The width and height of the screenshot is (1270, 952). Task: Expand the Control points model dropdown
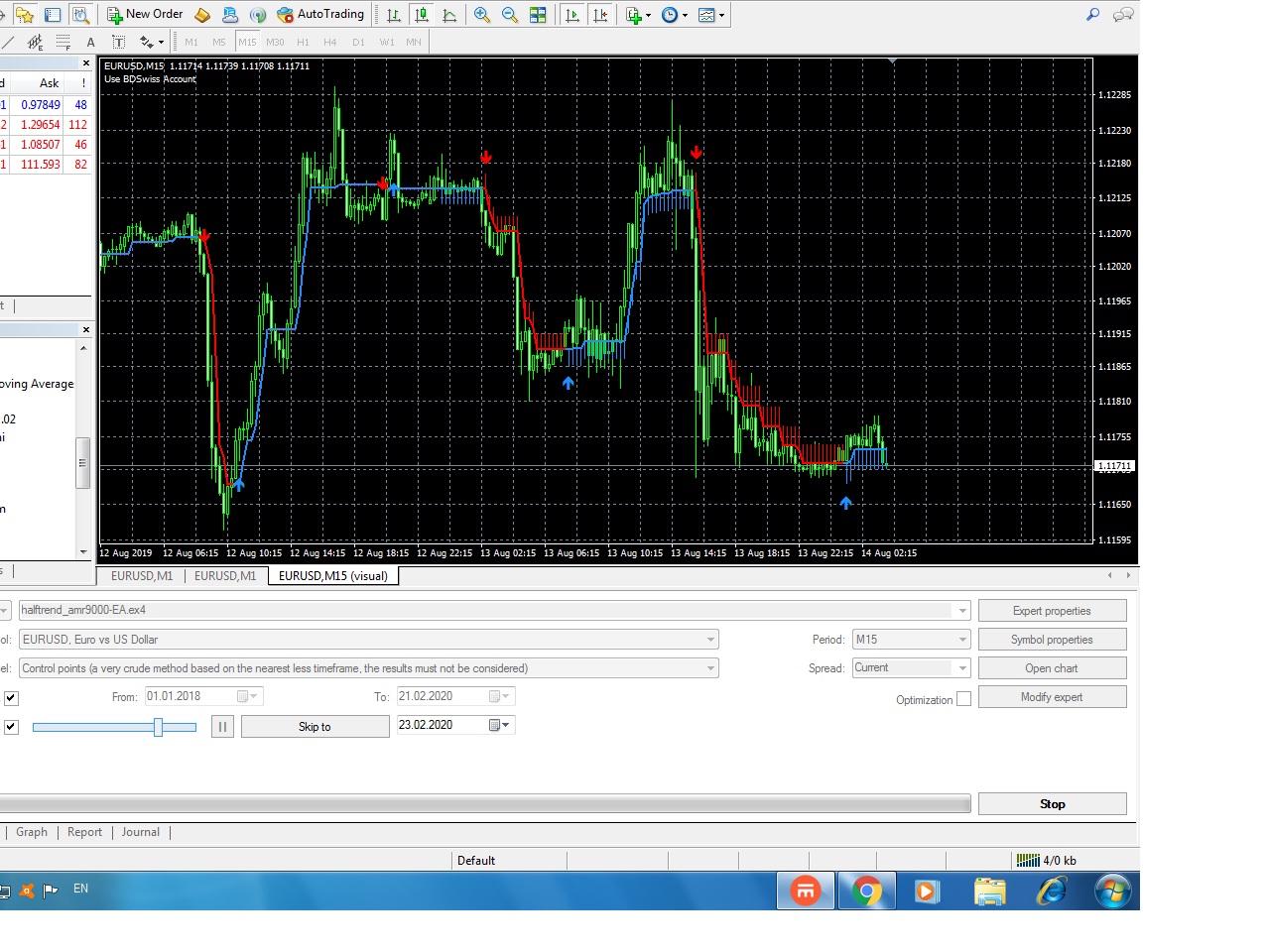coord(710,668)
